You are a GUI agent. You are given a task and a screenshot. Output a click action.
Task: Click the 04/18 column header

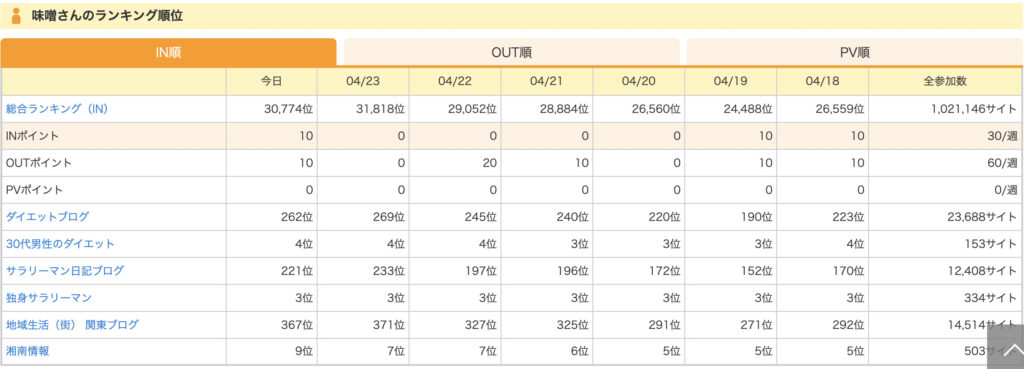click(822, 82)
